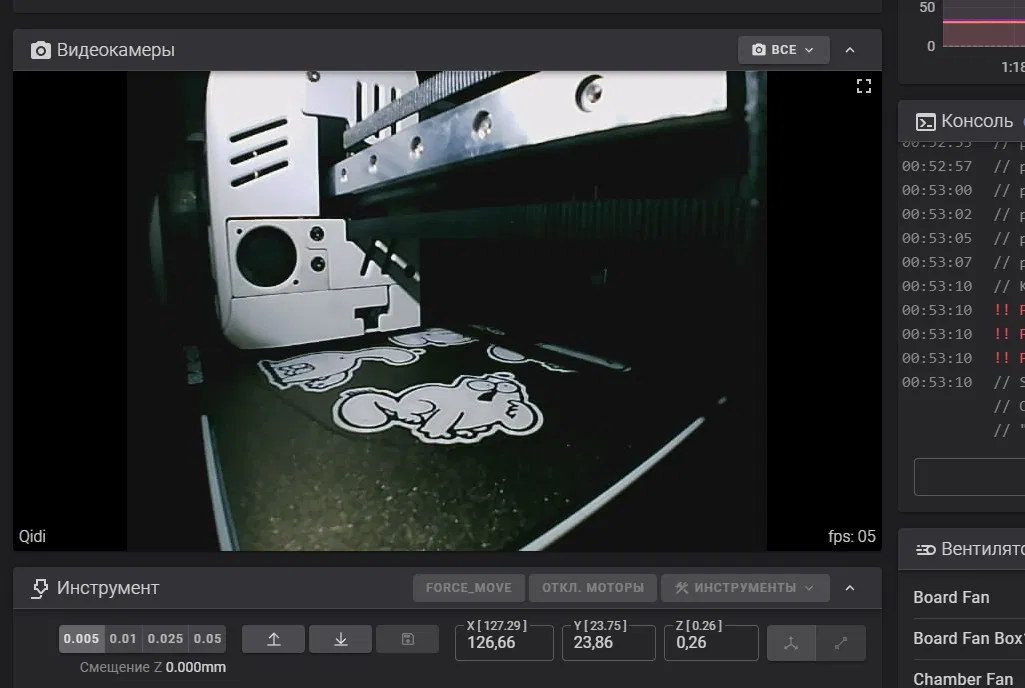
Task: Click the fps: 05 indicator
Action: pos(852,536)
